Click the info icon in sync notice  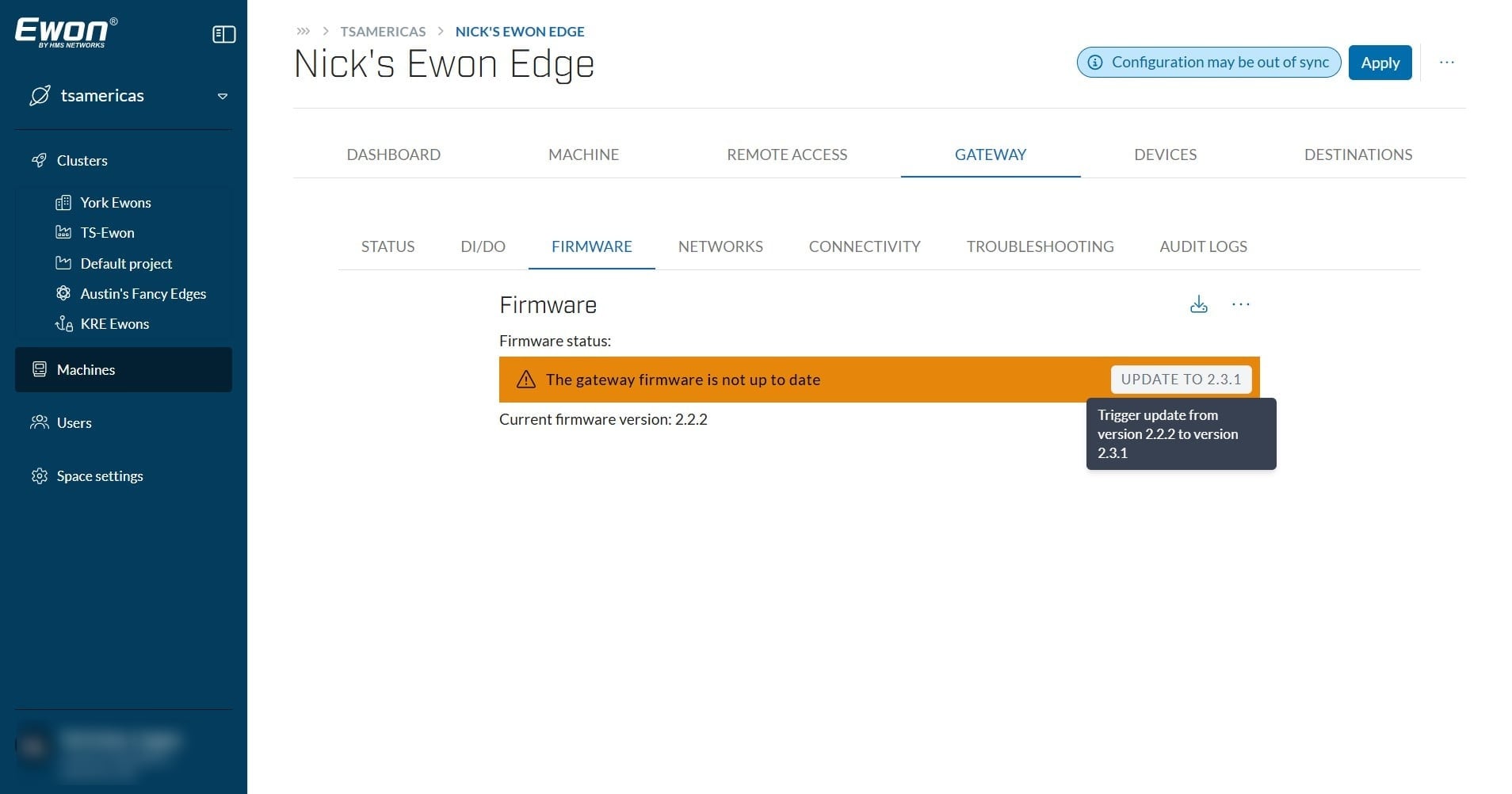tap(1095, 62)
